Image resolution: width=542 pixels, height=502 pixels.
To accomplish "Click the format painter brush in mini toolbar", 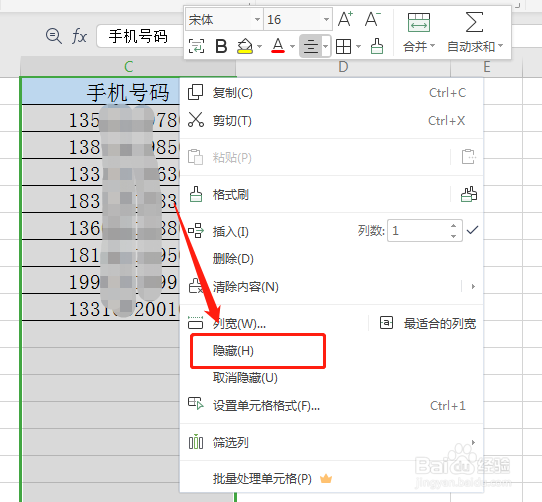I will coord(377,46).
